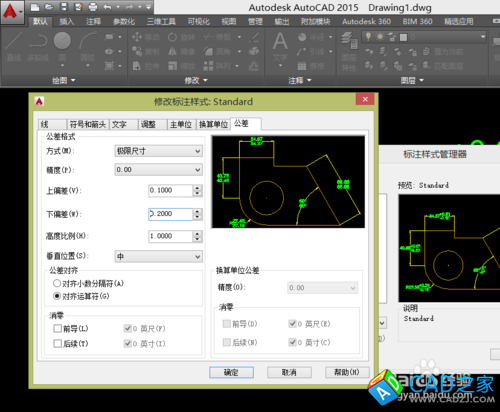Screen dimensions: 500x412
Task: Expand the 注释 panel
Action: click(299, 80)
